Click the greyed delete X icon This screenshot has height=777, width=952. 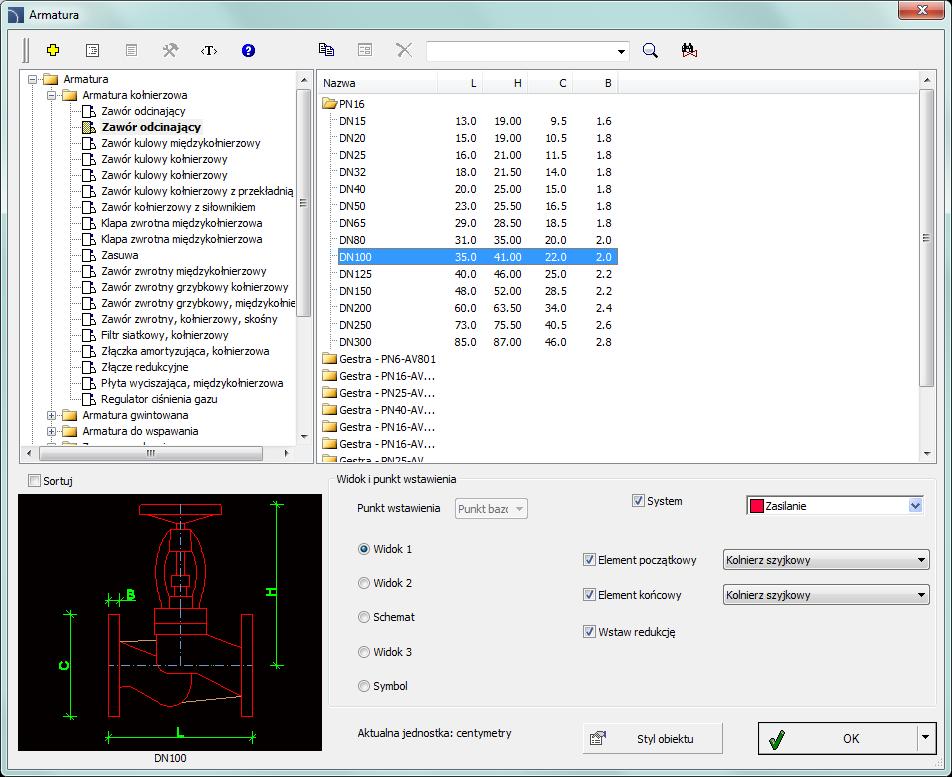404,50
